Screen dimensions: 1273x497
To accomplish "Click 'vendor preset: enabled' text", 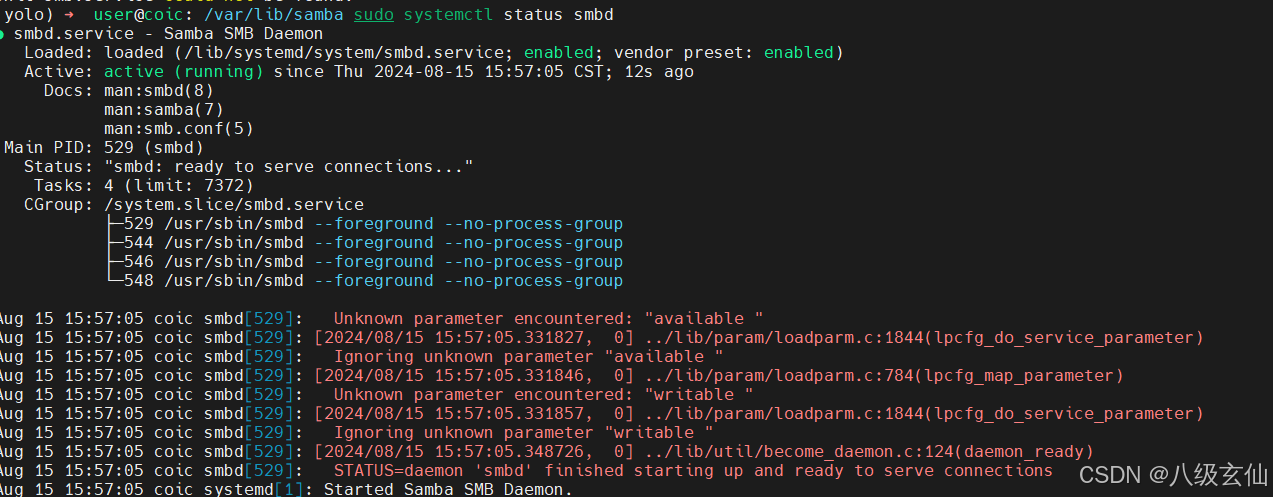I will (723, 53).
